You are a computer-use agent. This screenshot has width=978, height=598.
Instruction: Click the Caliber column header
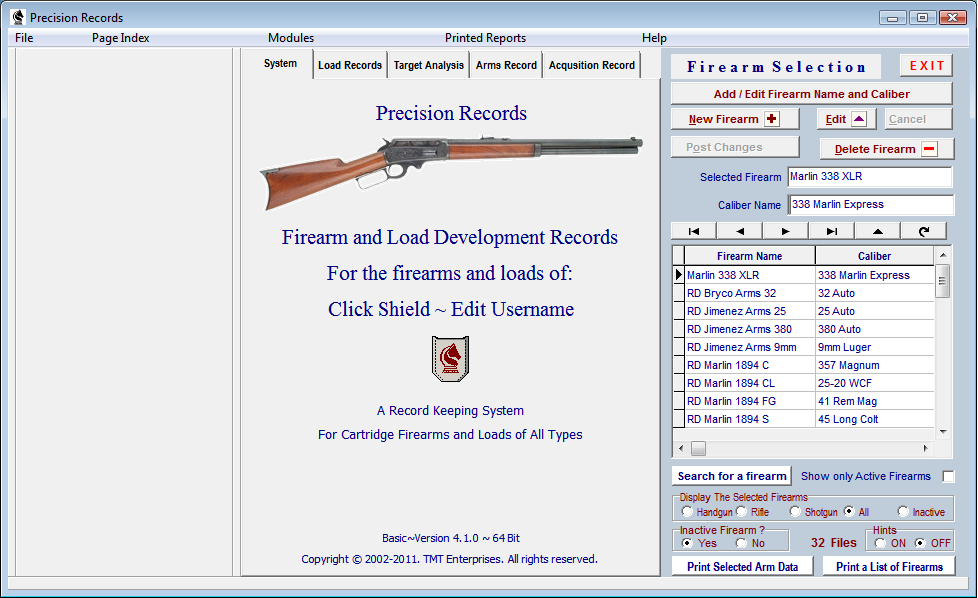[874, 256]
